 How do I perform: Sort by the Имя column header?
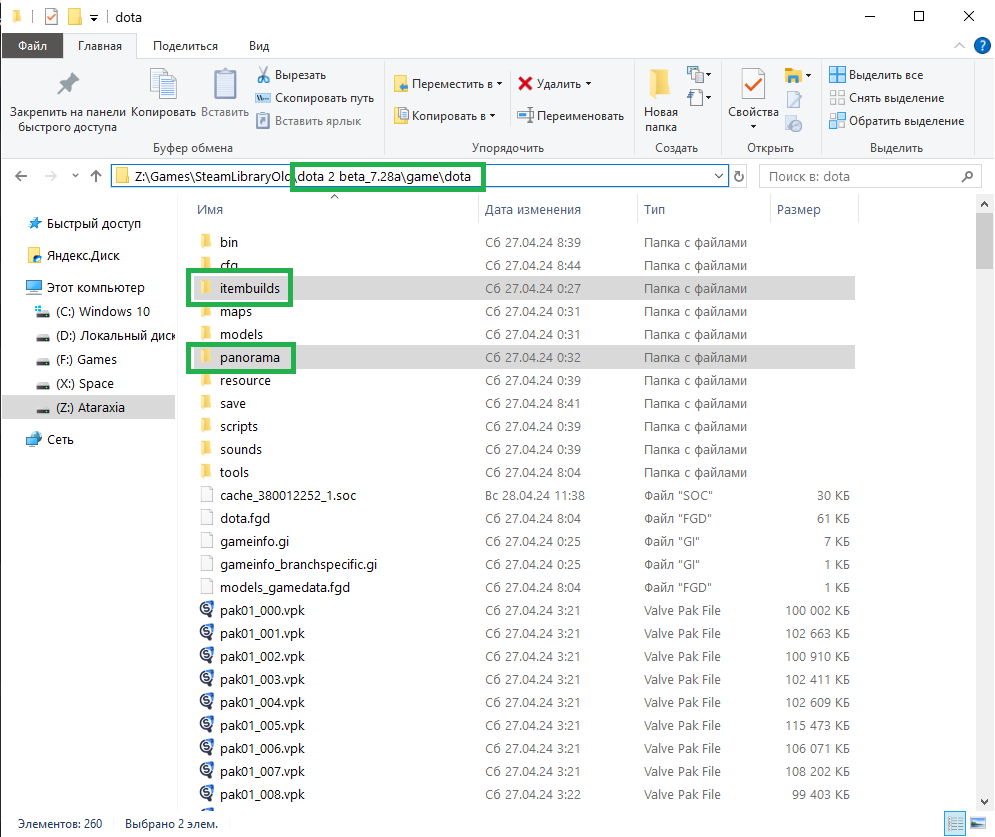209,209
